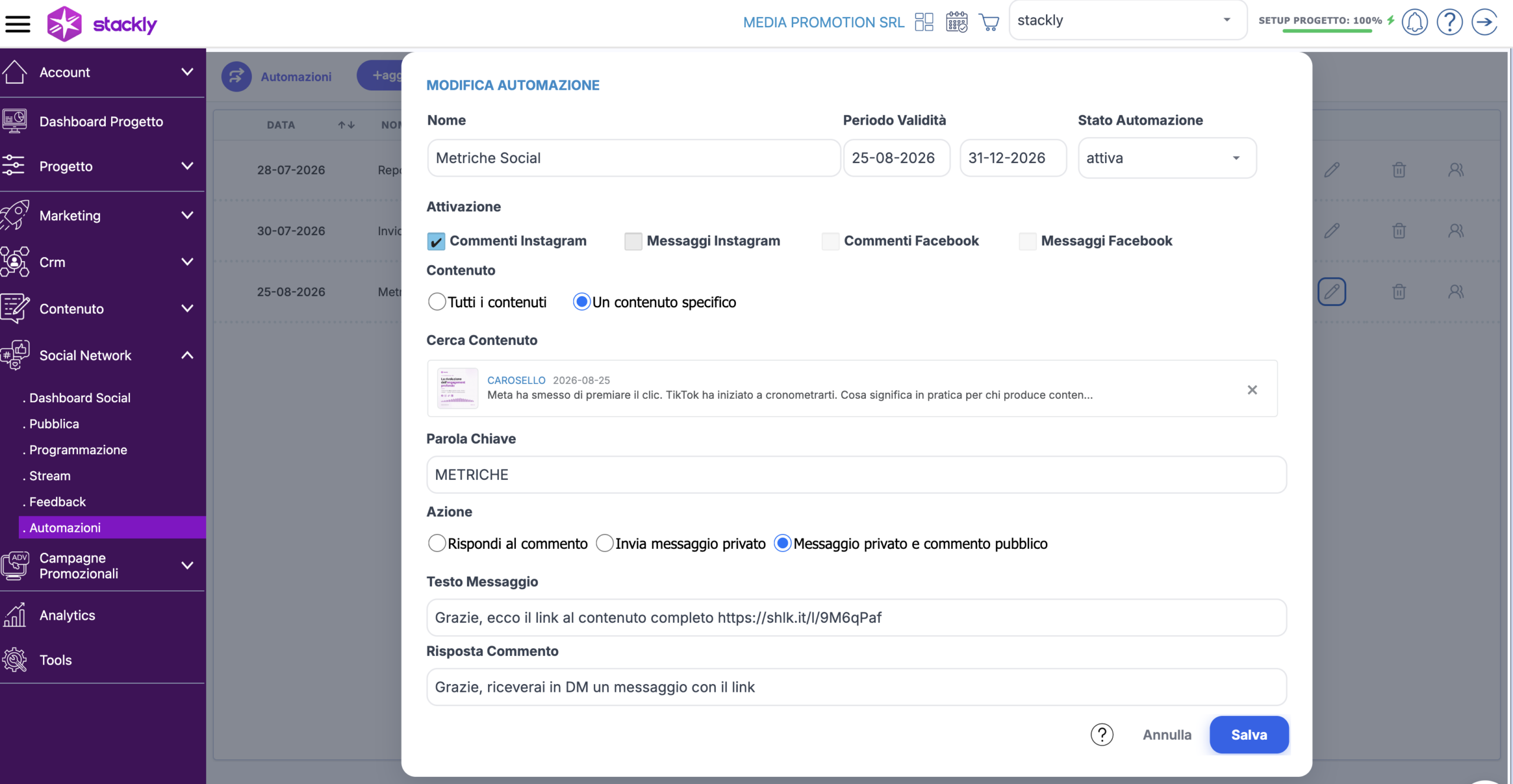Click MEDIA PROMOTION SRL link
The height and width of the screenshot is (784, 1513).
pyautogui.click(x=823, y=22)
